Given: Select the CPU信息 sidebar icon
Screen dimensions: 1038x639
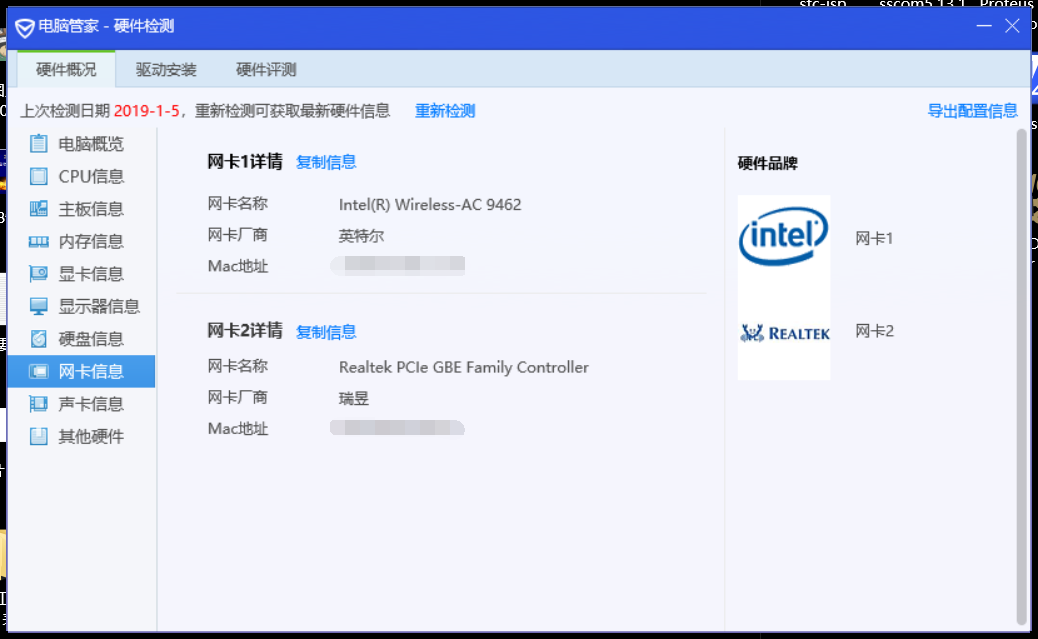Looking at the screenshot, I should (x=38, y=176).
